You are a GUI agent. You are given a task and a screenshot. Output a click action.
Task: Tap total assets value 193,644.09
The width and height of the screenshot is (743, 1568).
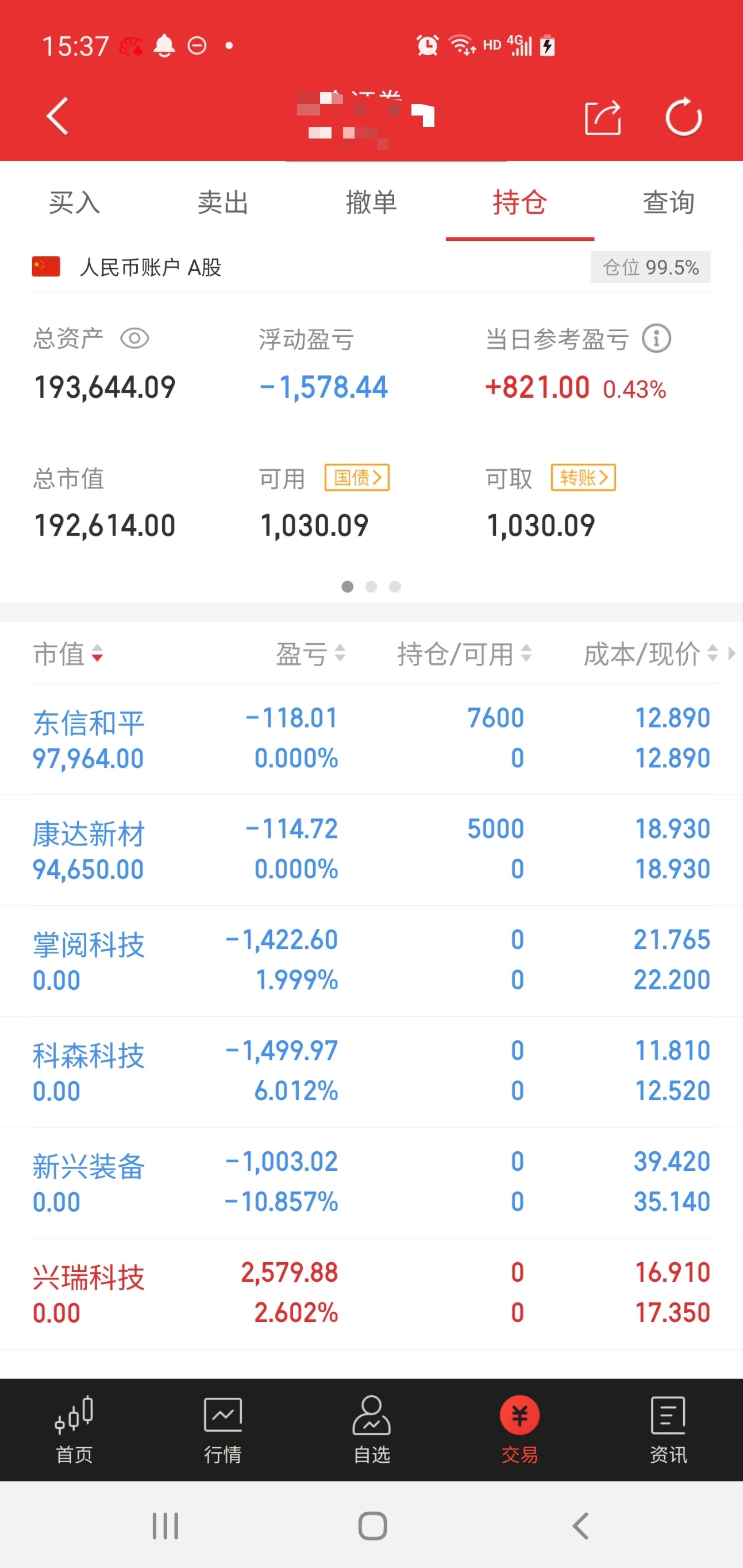pos(105,387)
